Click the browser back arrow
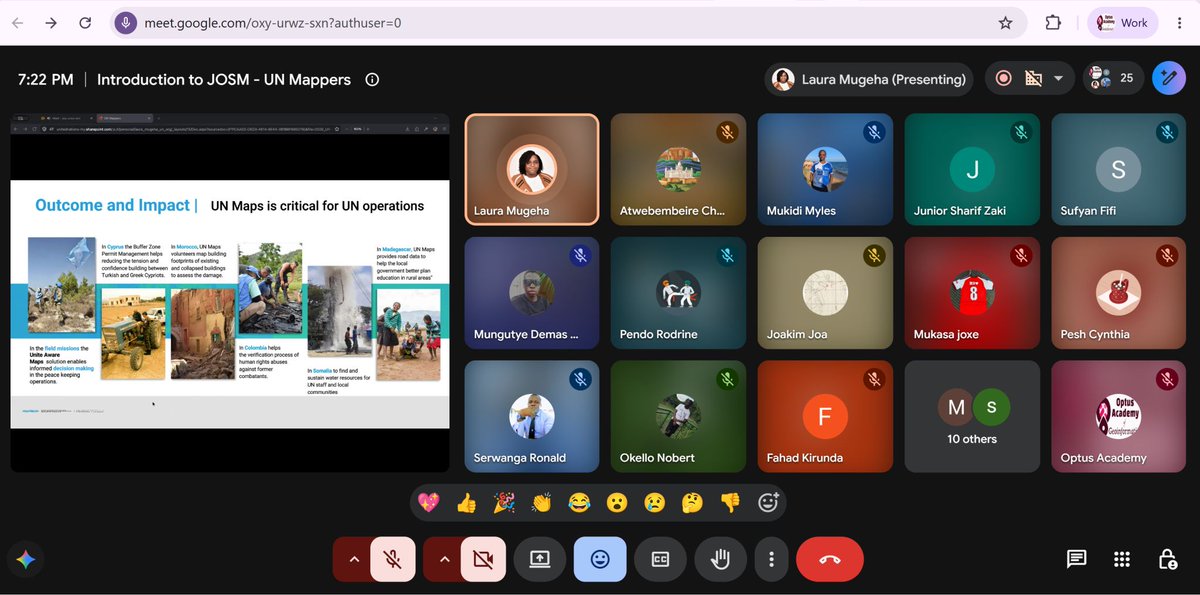This screenshot has width=1200, height=595. click(x=18, y=23)
